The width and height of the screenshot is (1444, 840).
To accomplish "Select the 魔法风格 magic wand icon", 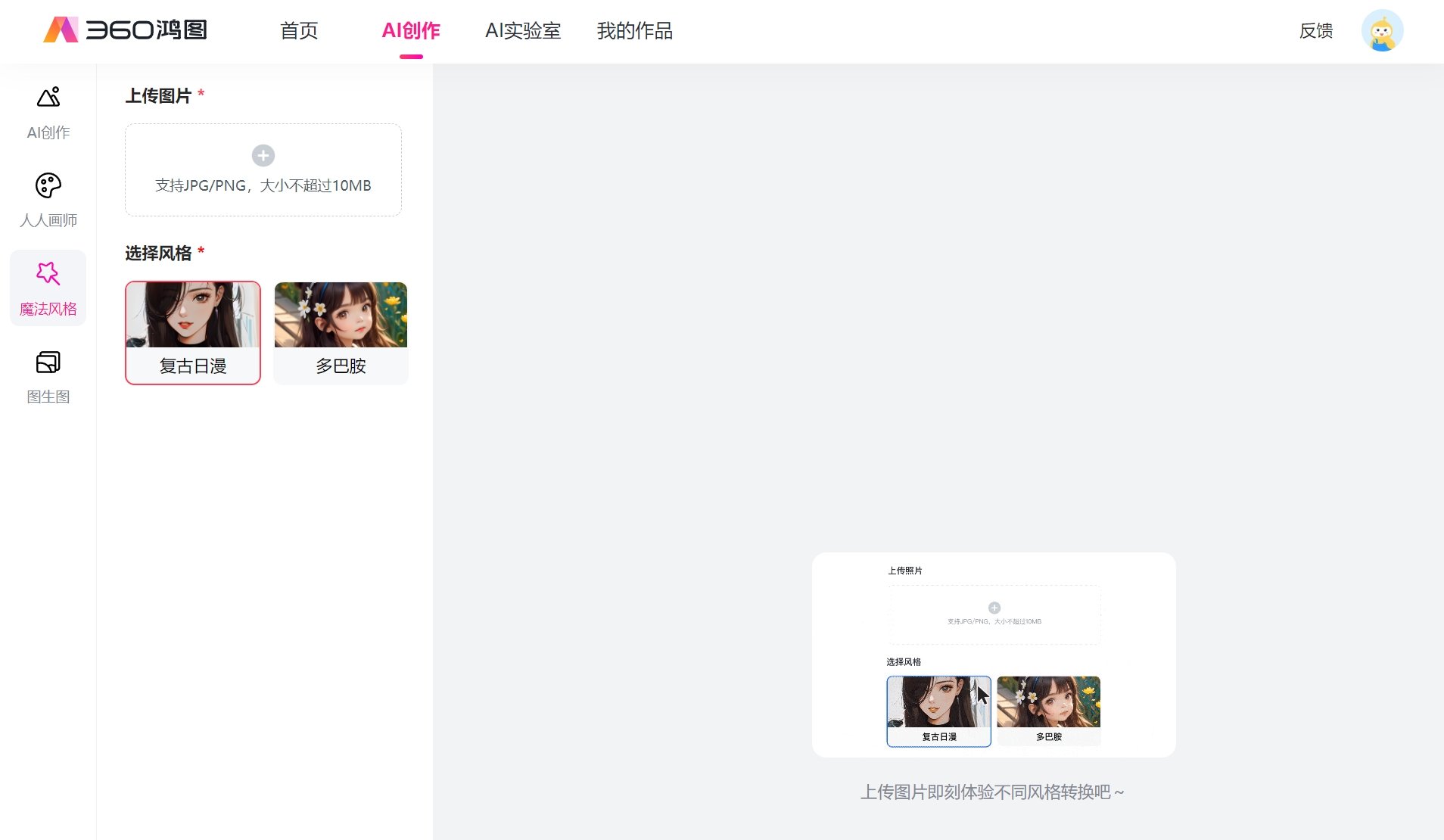I will click(48, 273).
